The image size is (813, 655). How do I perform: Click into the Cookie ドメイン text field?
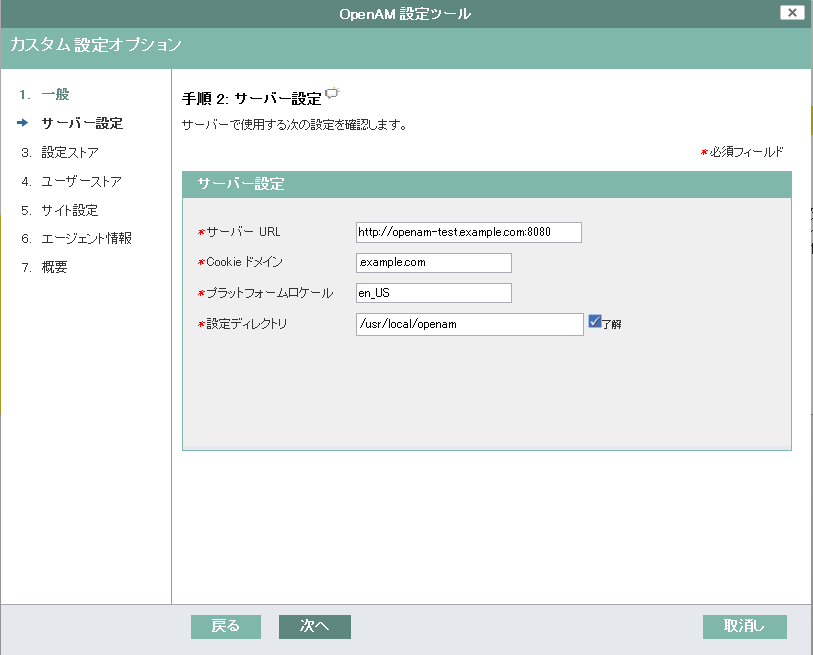coord(433,262)
